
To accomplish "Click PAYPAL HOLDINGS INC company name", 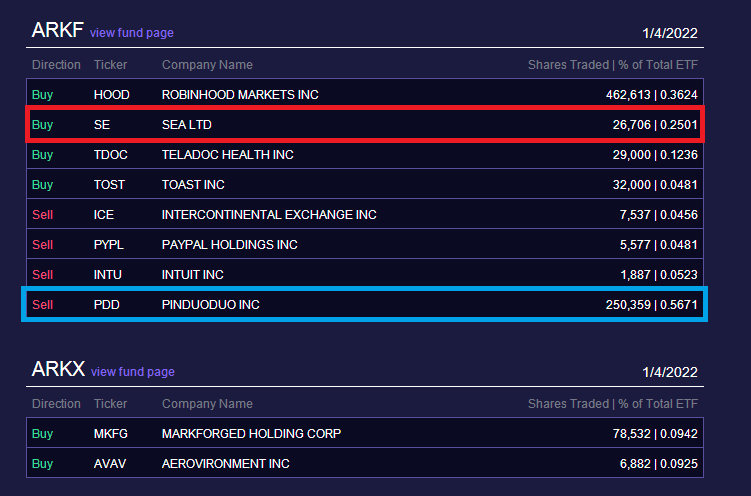I will pos(230,245).
